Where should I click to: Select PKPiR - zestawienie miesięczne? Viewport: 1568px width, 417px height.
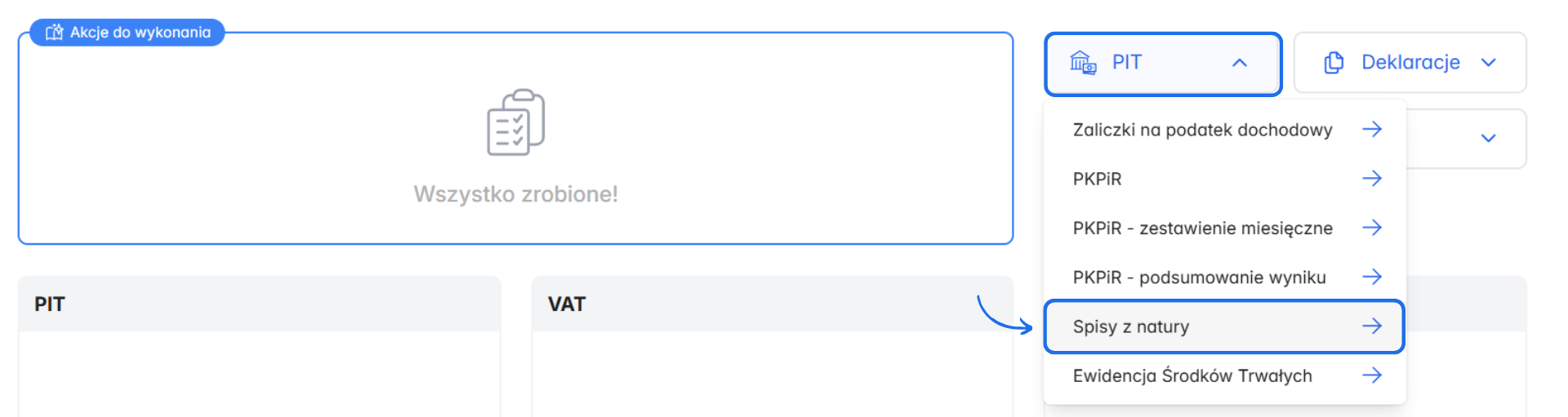1202,228
